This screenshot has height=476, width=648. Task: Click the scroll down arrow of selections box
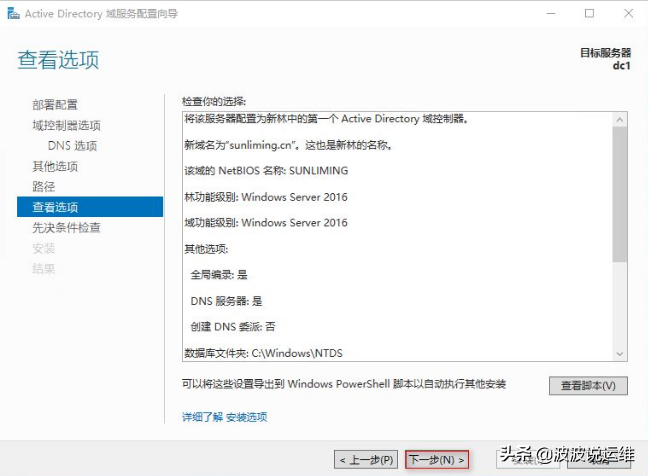coord(620,353)
